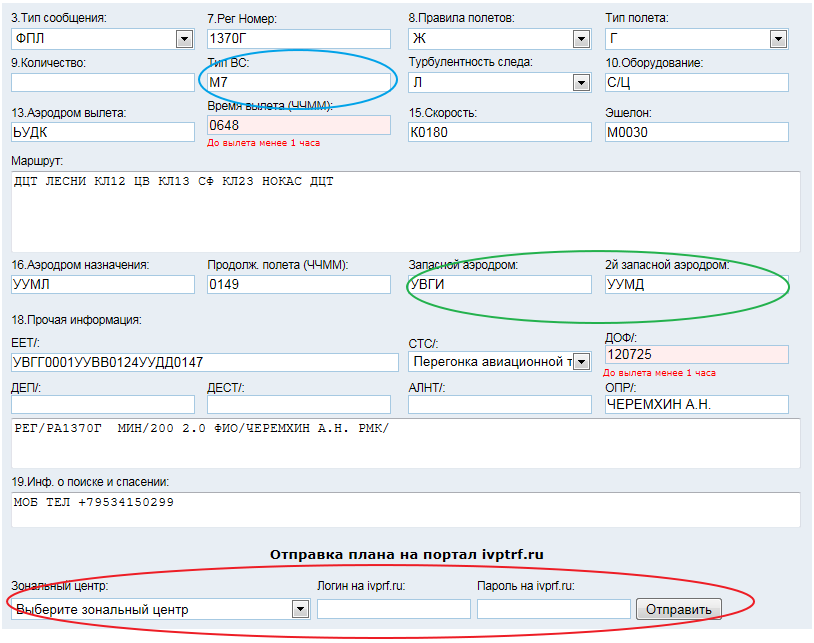
Task: Click the empty Количество input field
Action: coord(102,82)
